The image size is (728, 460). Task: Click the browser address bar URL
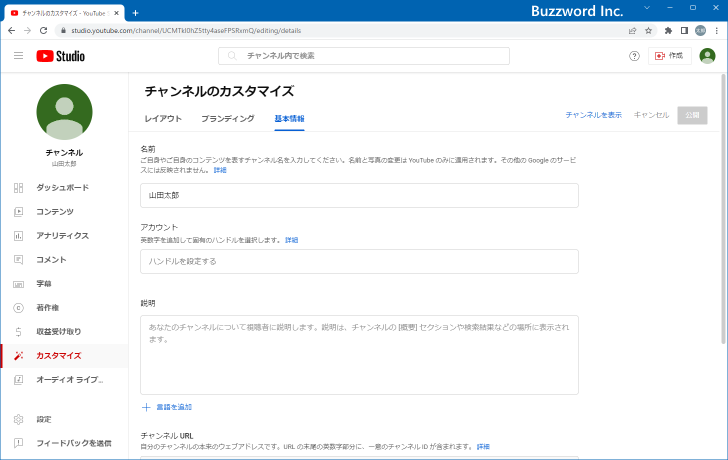click(x=186, y=31)
